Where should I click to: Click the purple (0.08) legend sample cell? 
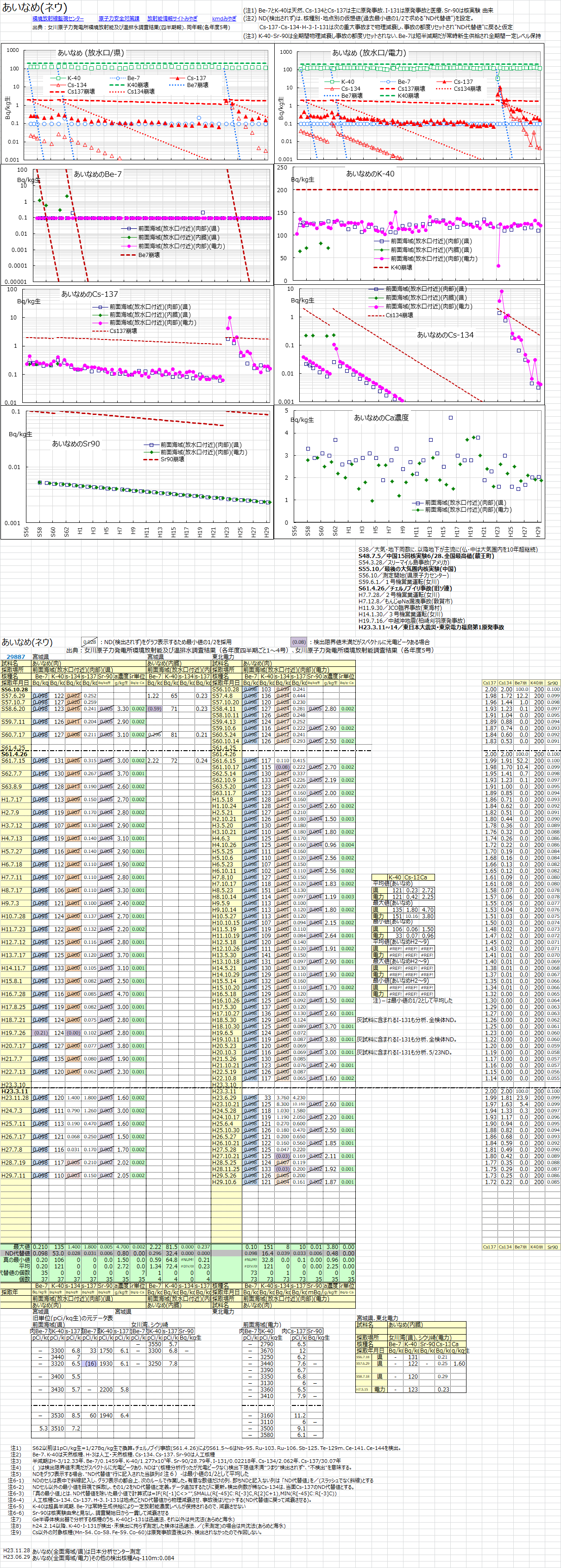(298, 641)
